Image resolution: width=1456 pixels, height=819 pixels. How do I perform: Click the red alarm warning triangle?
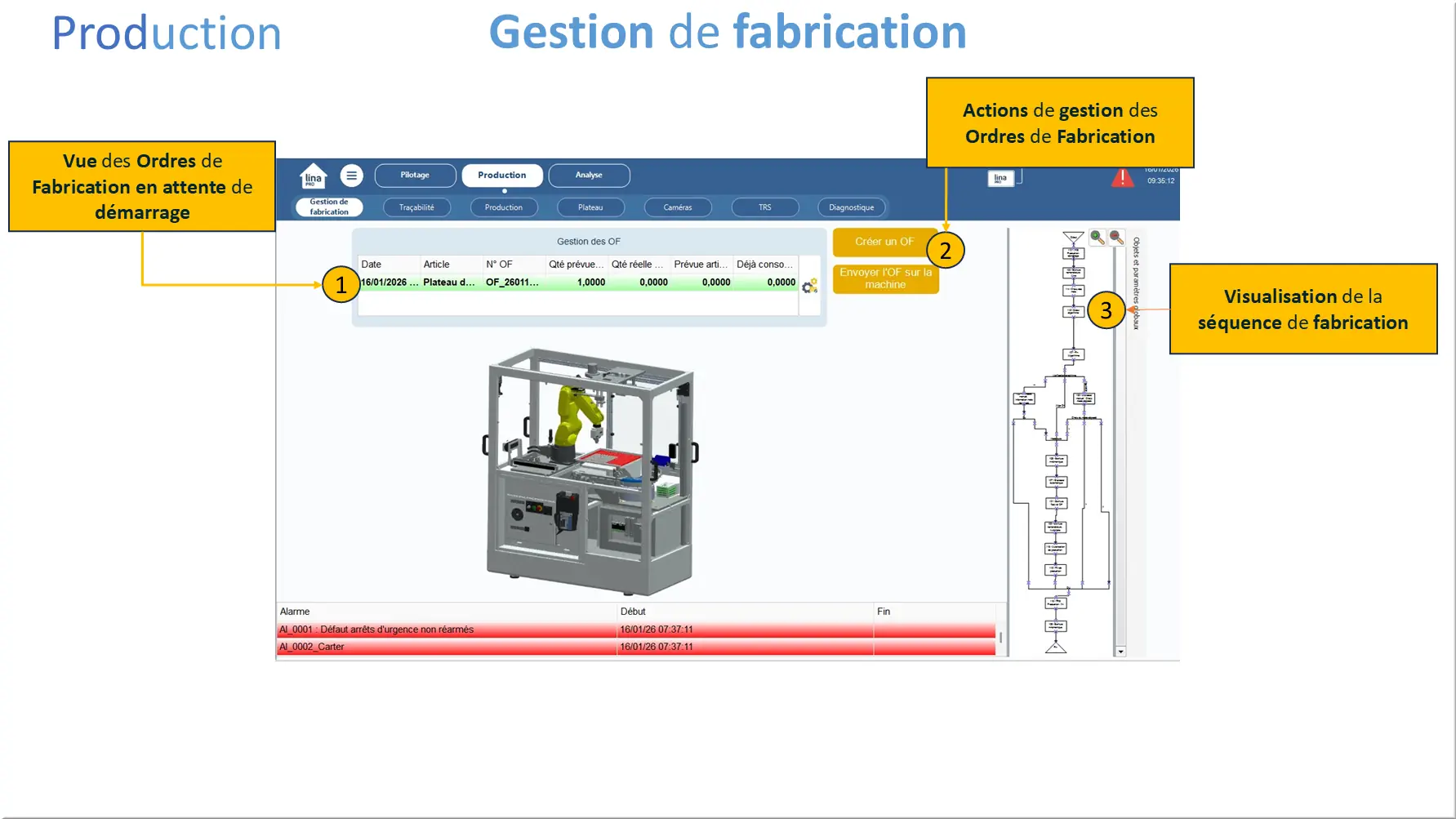[1122, 177]
